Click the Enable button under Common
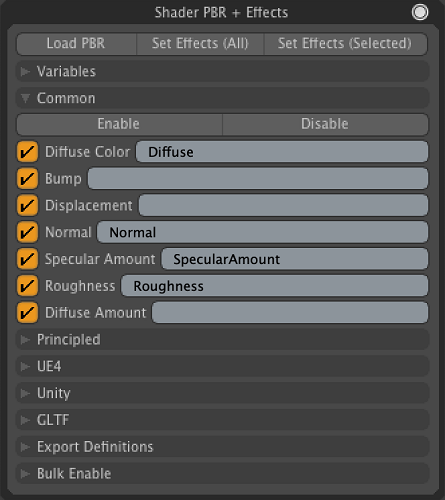The image size is (445, 500). click(x=119, y=124)
